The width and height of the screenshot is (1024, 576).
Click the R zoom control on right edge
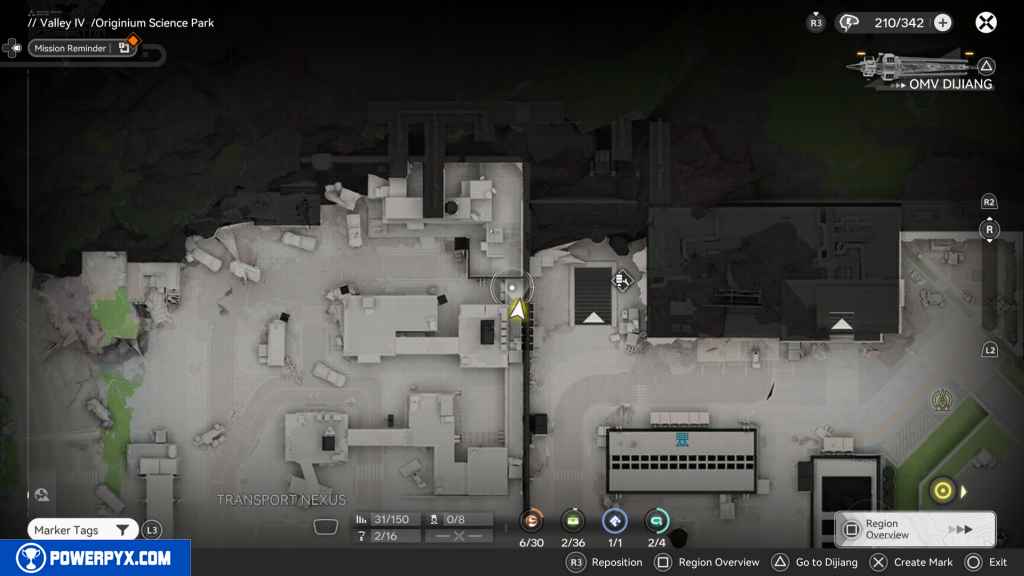point(989,230)
